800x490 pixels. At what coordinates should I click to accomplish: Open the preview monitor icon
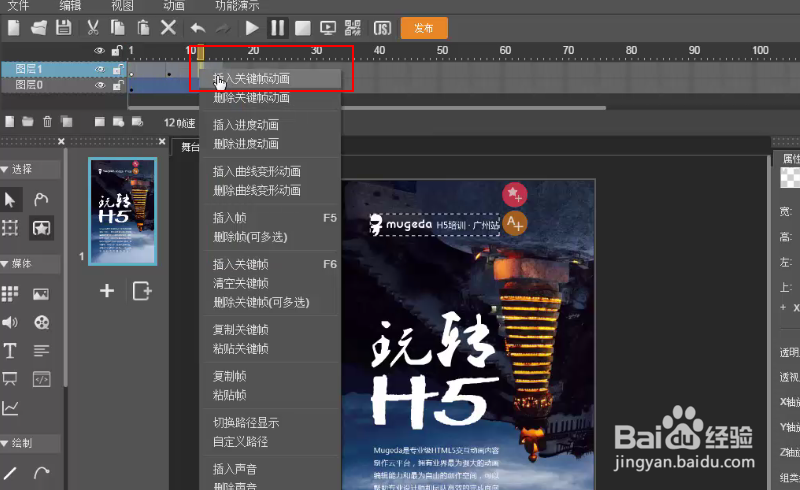[x=328, y=28]
